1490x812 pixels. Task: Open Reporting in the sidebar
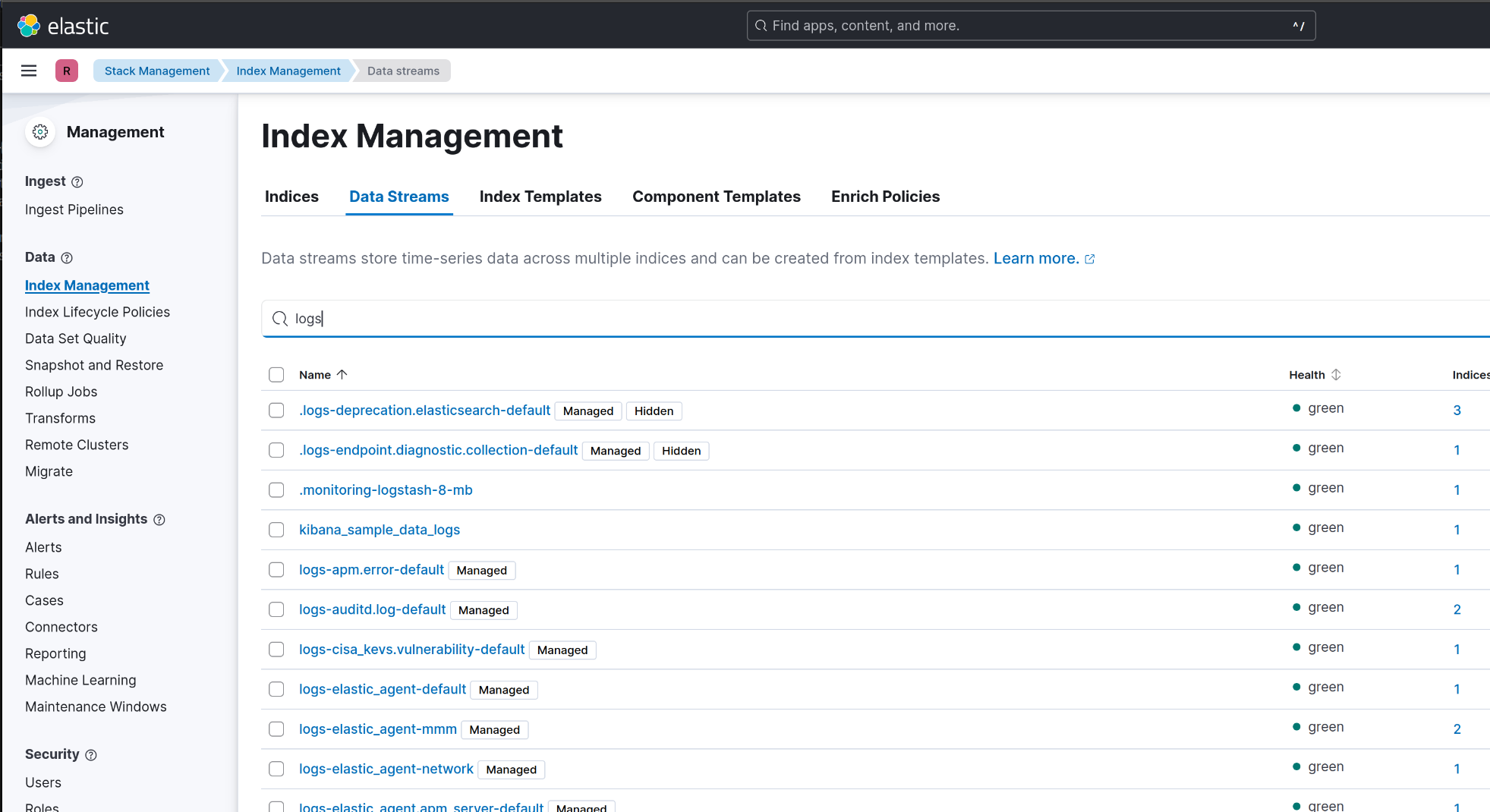tap(55, 653)
